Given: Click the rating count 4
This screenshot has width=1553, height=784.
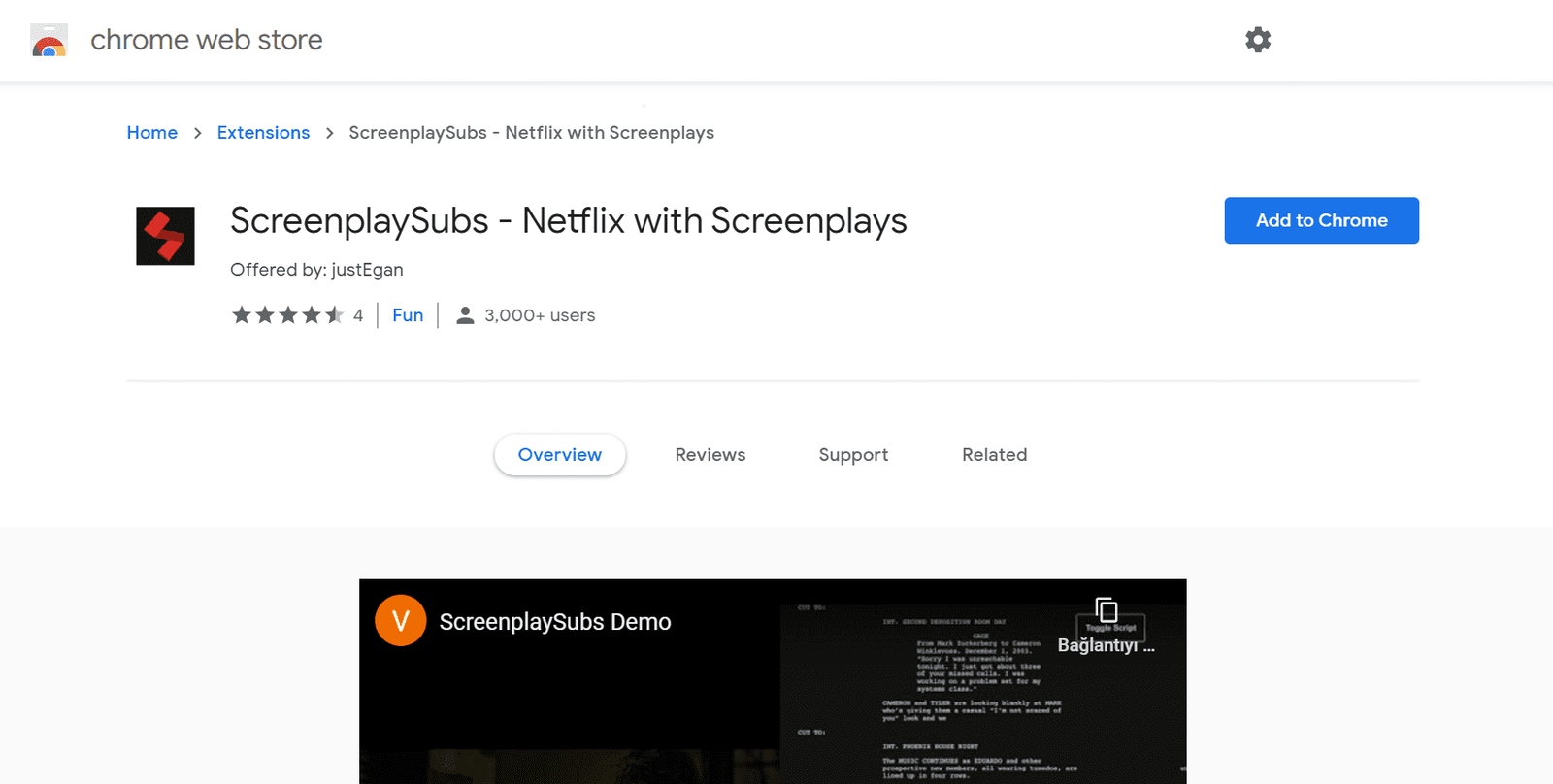Looking at the screenshot, I should click(x=358, y=315).
